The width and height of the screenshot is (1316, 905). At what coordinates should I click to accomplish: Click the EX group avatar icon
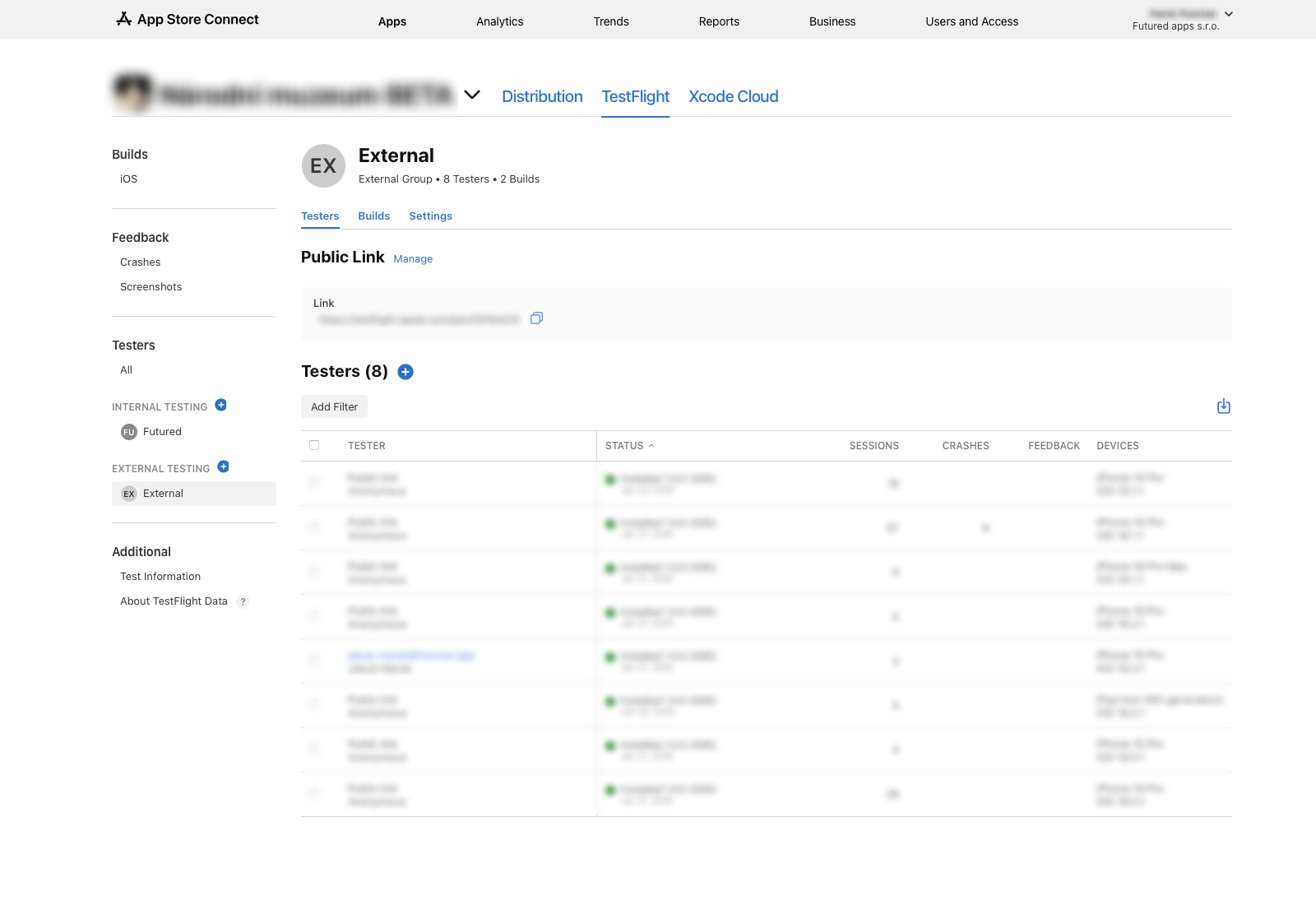pyautogui.click(x=323, y=166)
